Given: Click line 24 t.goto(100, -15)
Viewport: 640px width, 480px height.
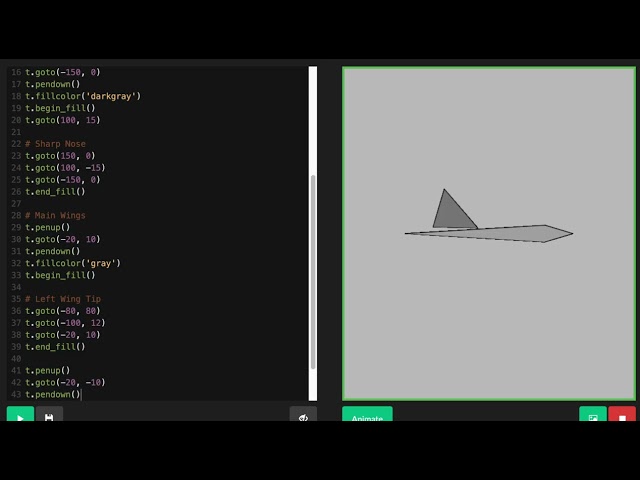Looking at the screenshot, I should click(x=65, y=167).
